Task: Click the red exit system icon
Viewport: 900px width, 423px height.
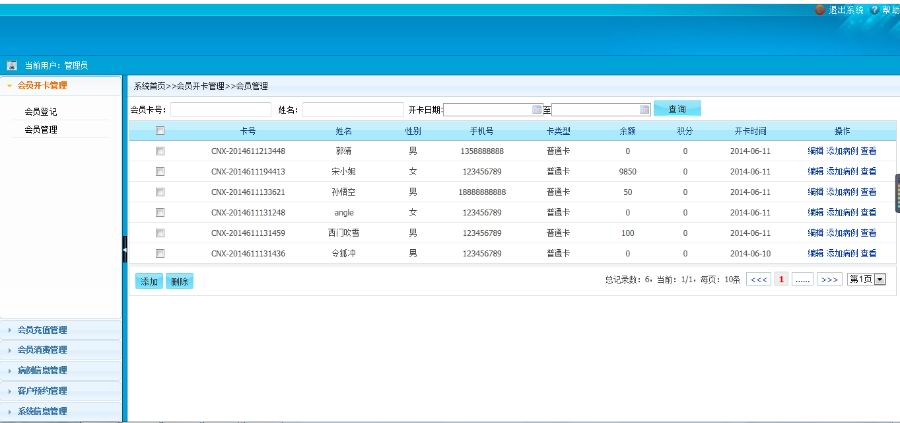Action: [x=820, y=10]
